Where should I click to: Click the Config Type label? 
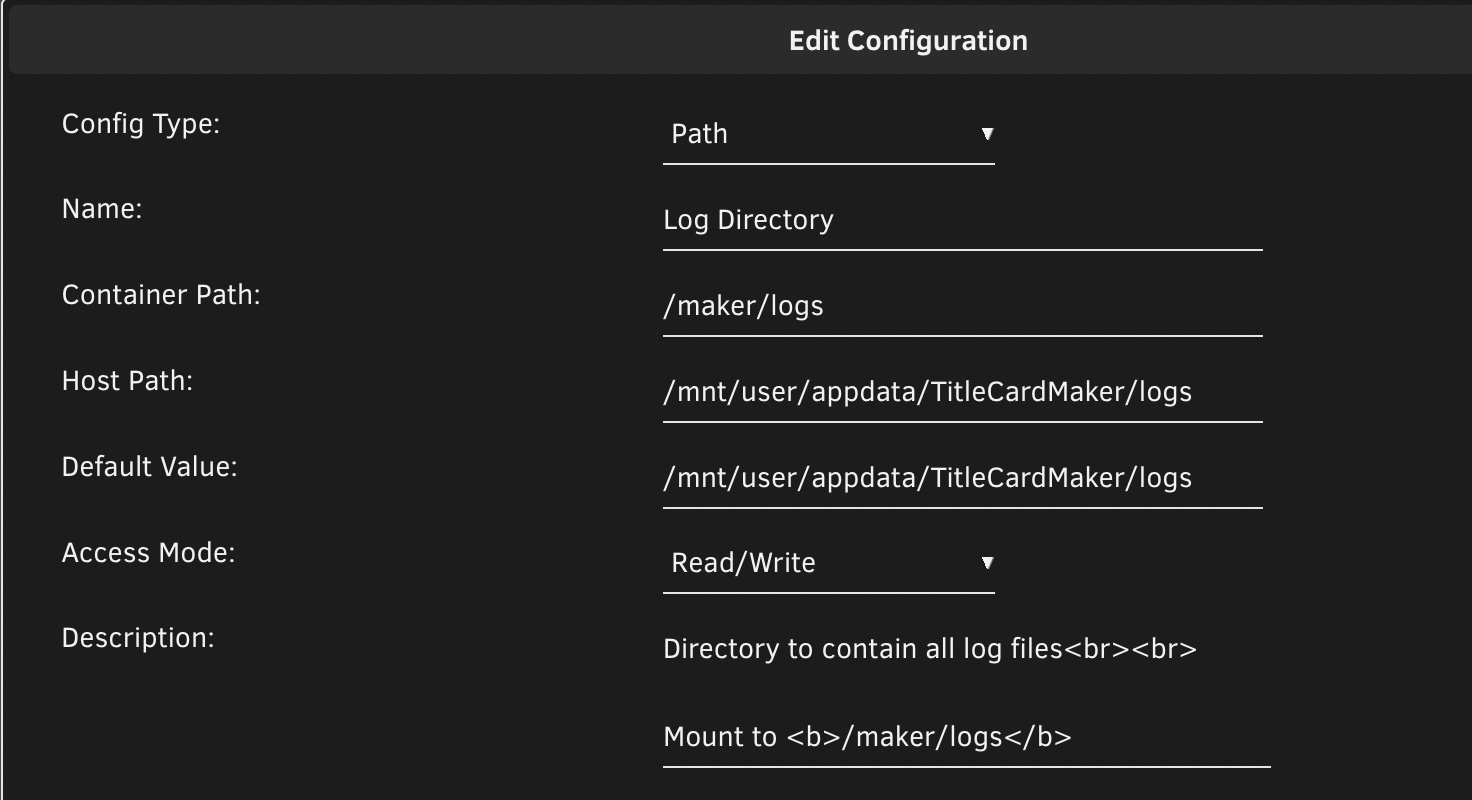click(x=142, y=124)
